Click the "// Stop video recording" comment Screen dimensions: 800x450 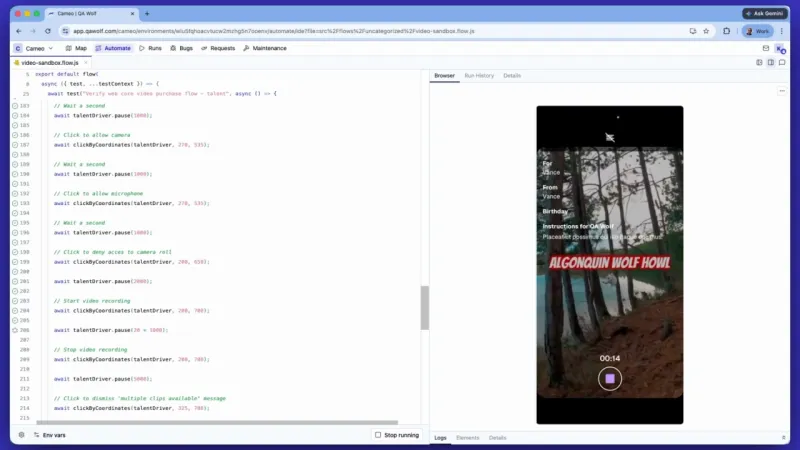coord(90,349)
